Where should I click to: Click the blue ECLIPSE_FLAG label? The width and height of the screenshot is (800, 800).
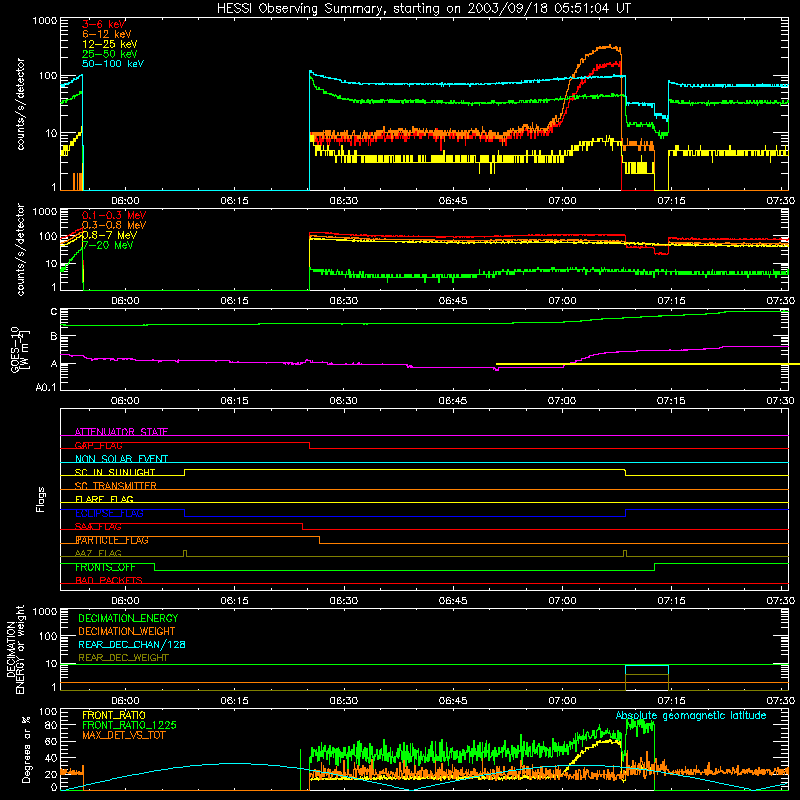109,513
